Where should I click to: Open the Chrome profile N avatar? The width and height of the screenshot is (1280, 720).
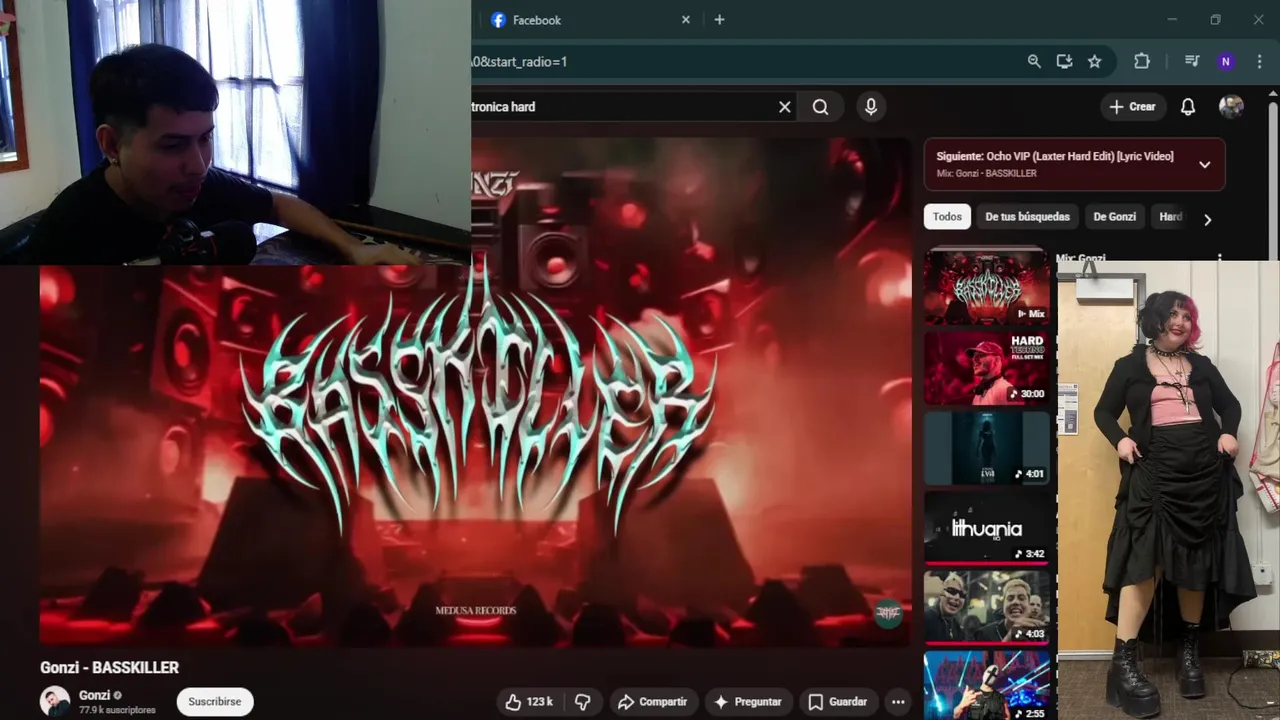pos(1225,61)
